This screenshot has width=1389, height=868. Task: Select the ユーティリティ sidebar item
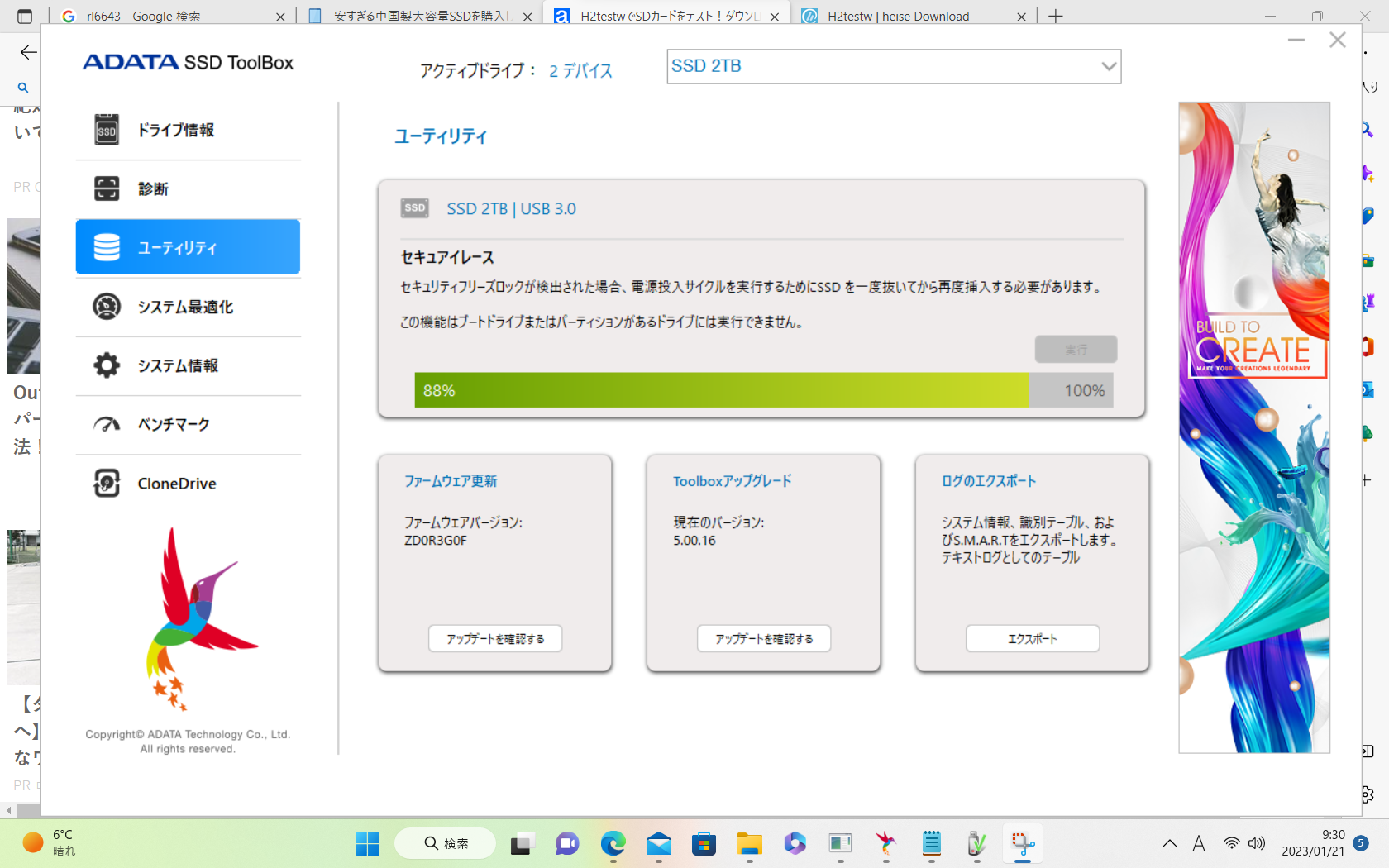(189, 247)
